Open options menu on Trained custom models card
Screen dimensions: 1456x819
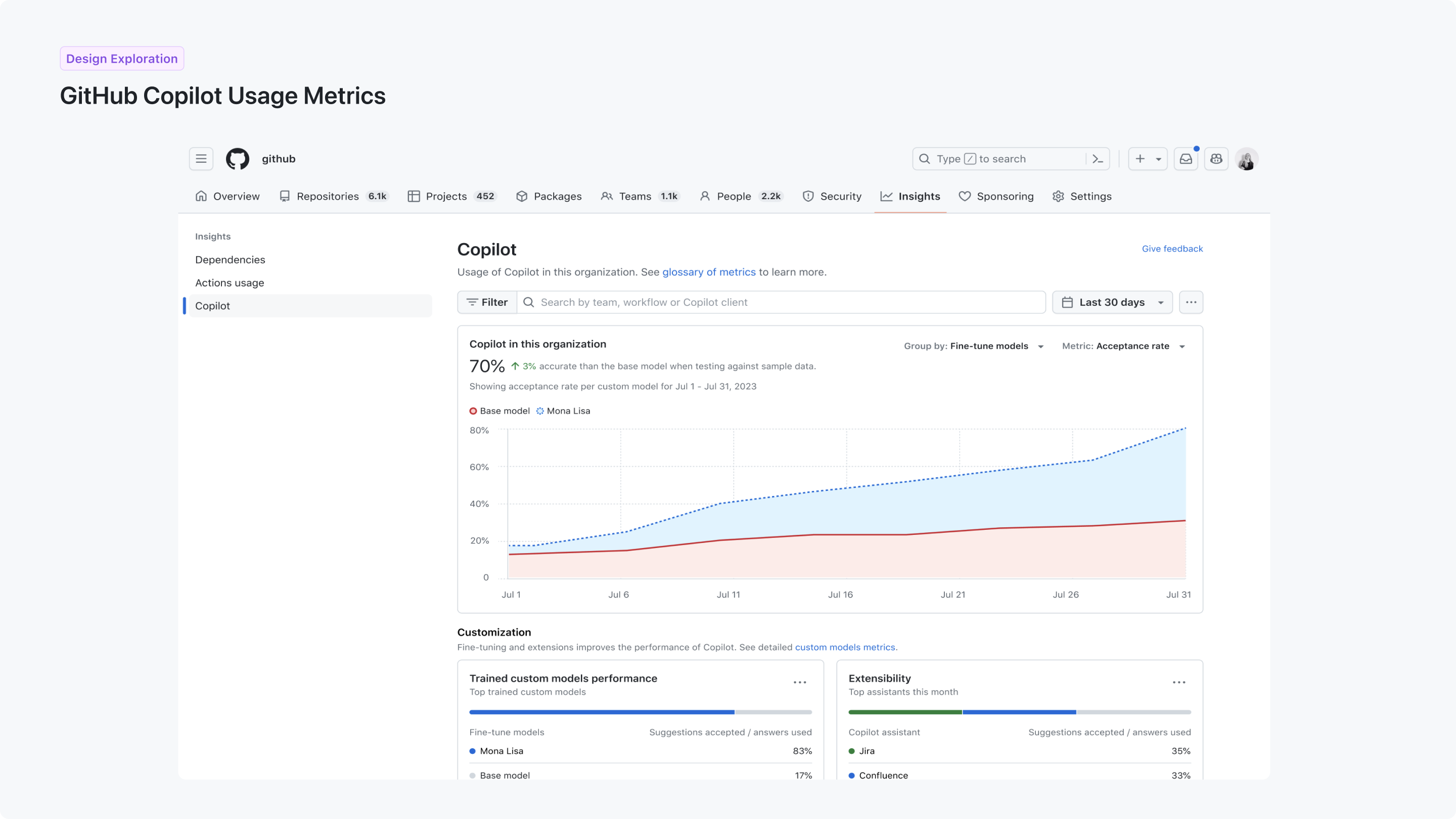(799, 682)
